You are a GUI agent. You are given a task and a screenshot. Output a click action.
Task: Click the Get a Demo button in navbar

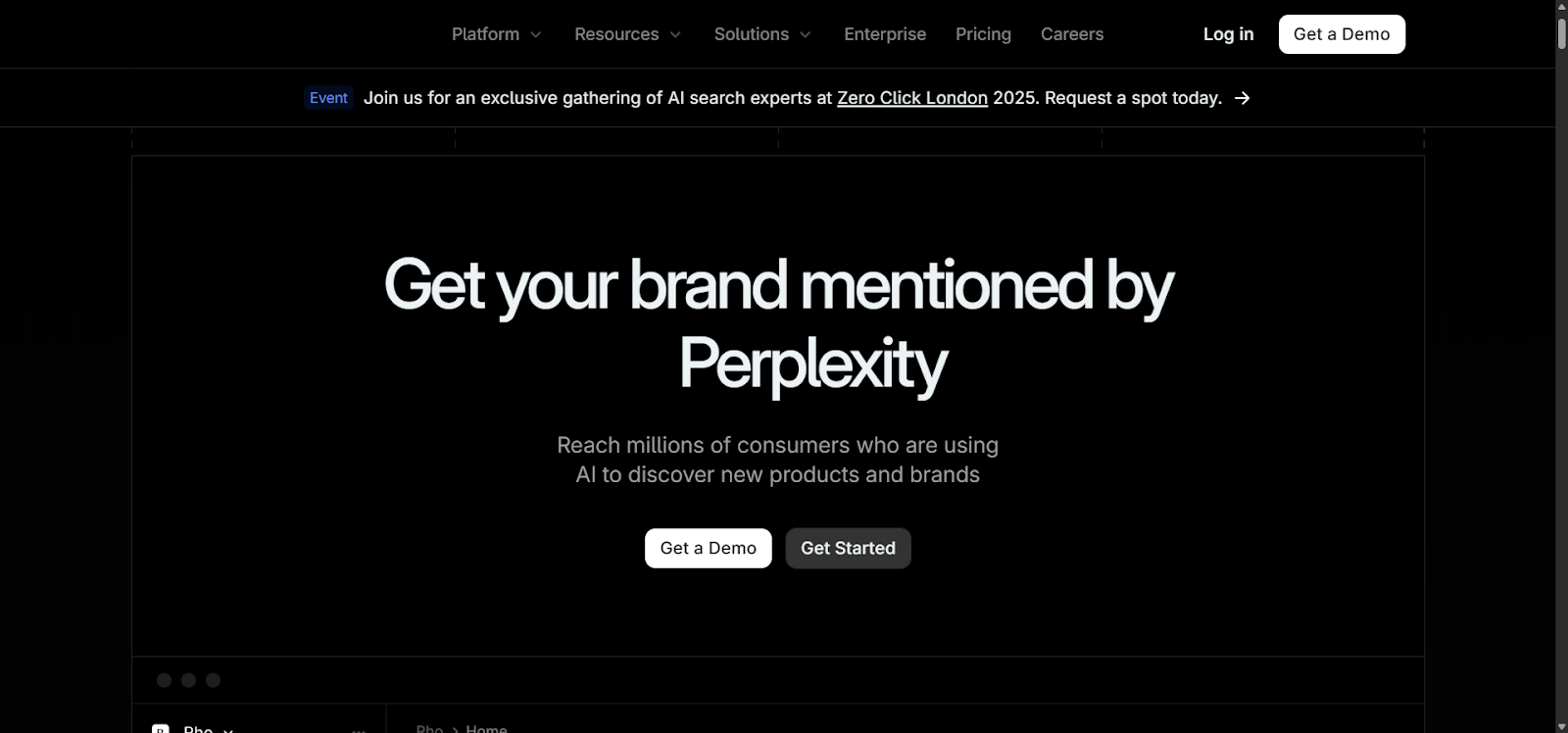[1342, 33]
